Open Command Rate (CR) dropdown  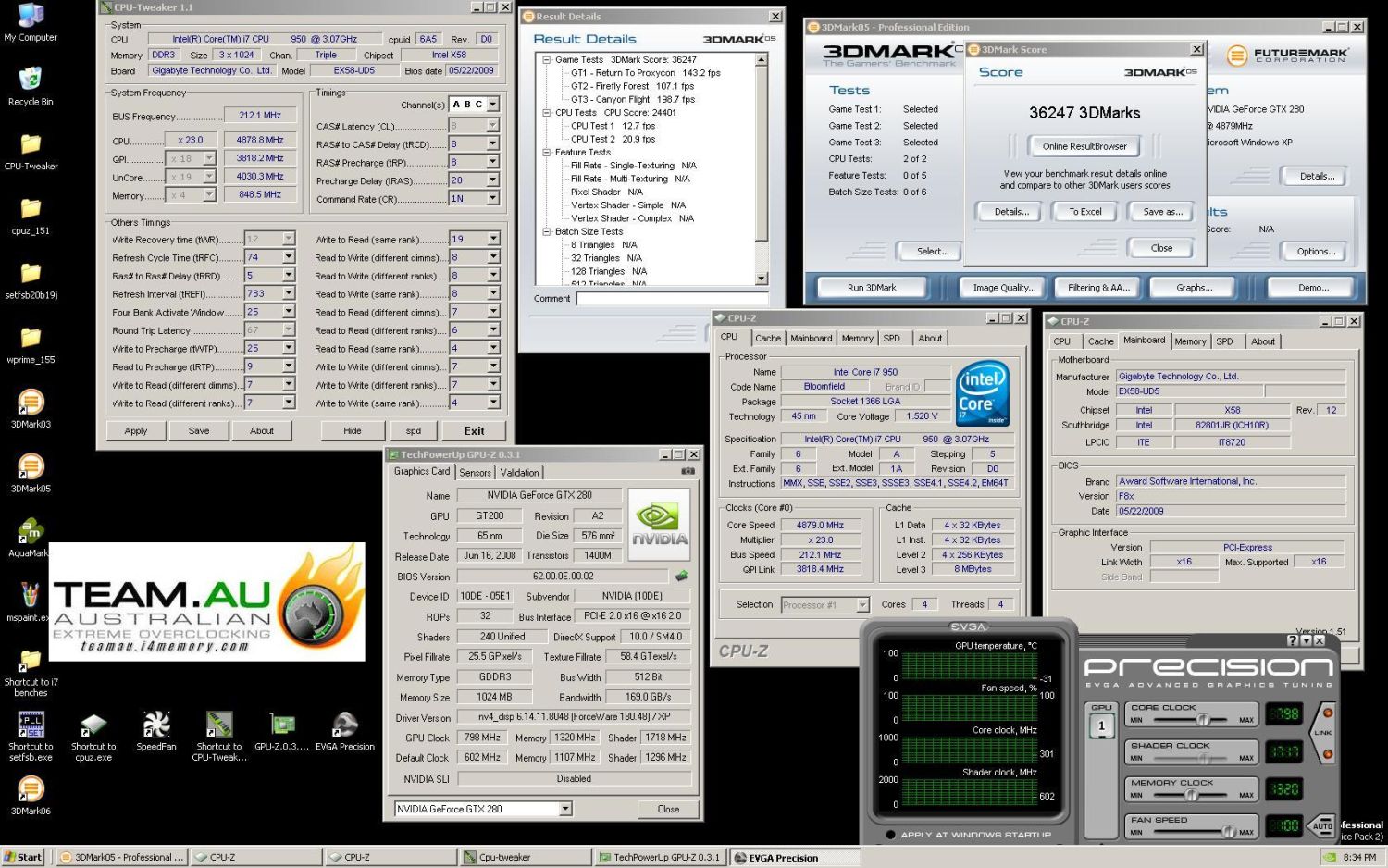click(x=493, y=198)
